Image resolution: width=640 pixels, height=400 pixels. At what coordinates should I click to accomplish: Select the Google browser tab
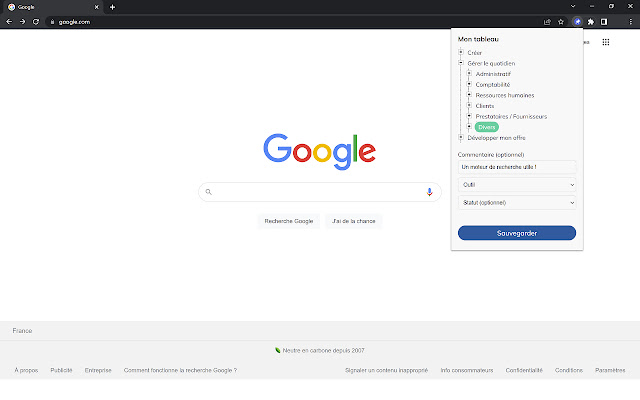pyautogui.click(x=53, y=7)
